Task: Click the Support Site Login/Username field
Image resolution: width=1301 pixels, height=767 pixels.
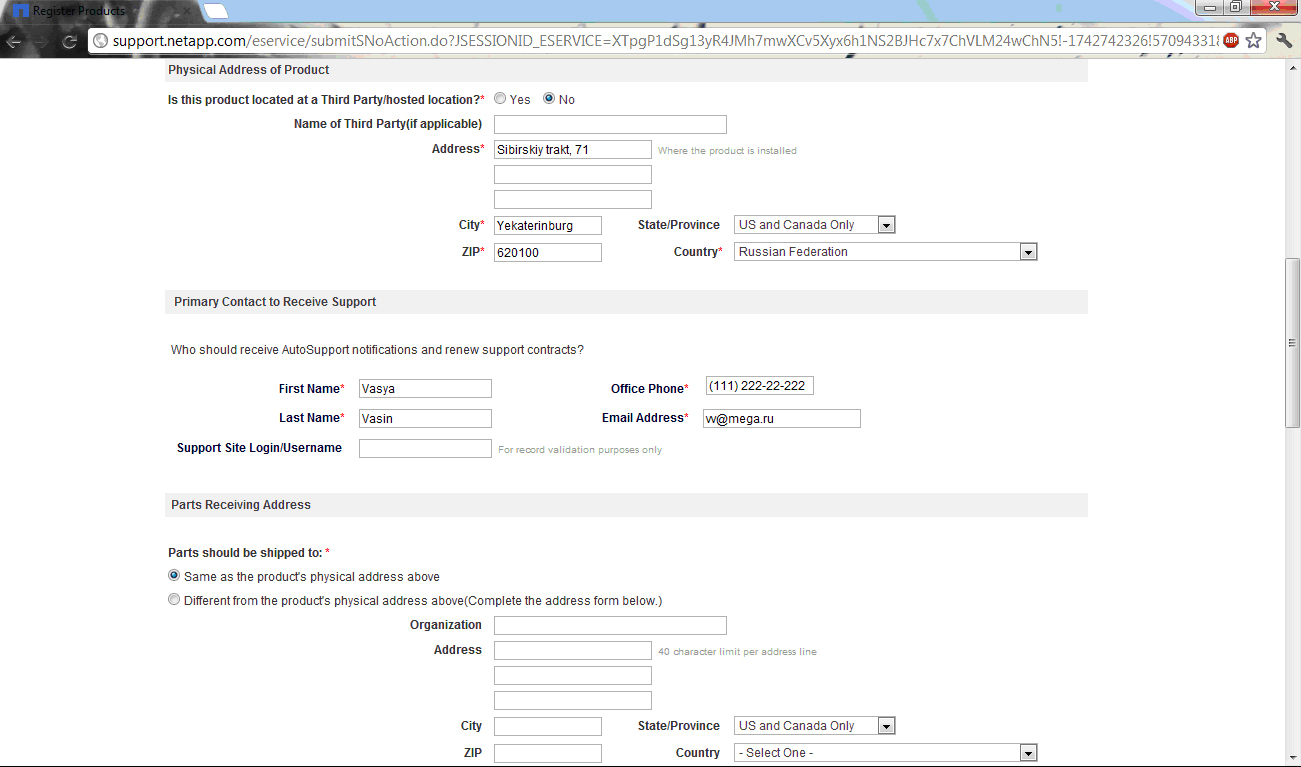Action: (425, 449)
